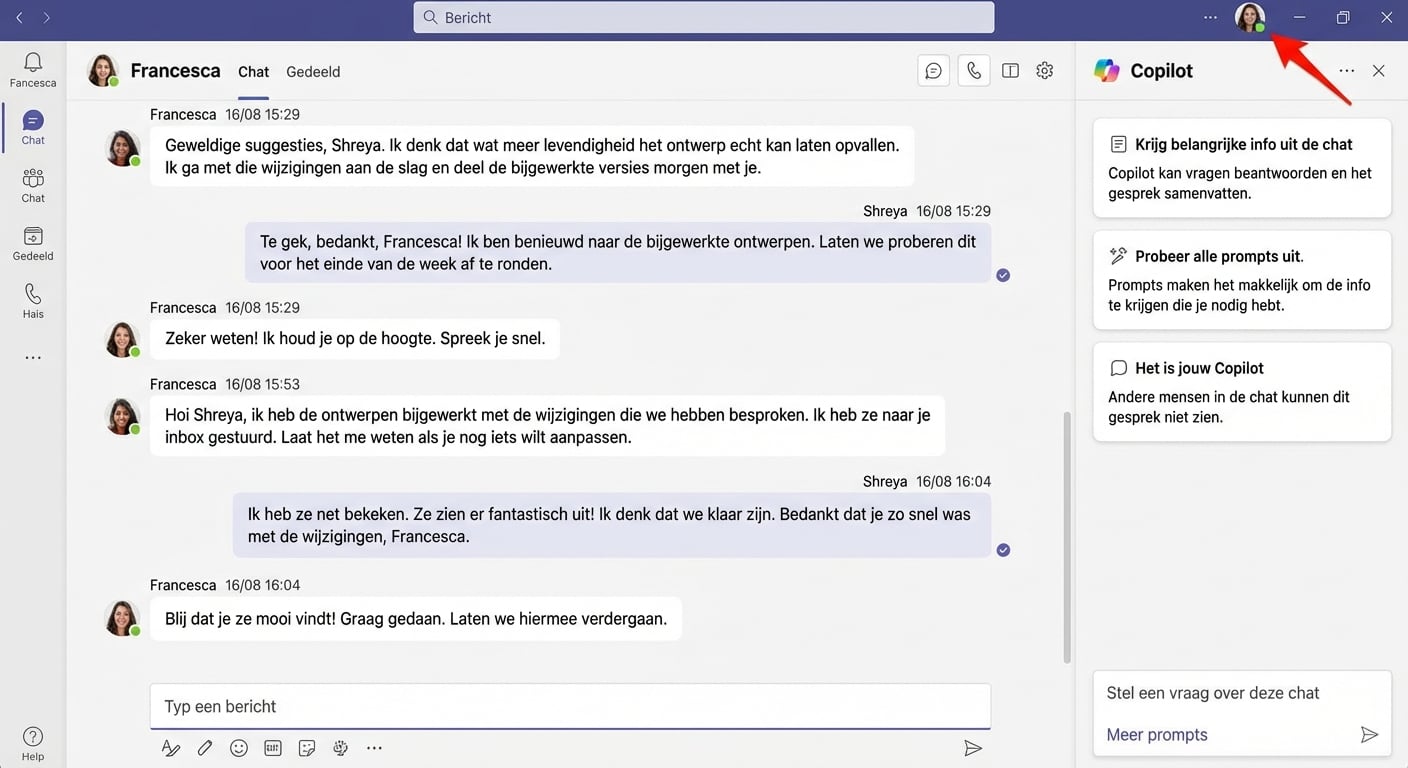The image size is (1408, 768).
Task: Click 'Meer prompts' in the Copilot panel
Action: [x=1156, y=734]
